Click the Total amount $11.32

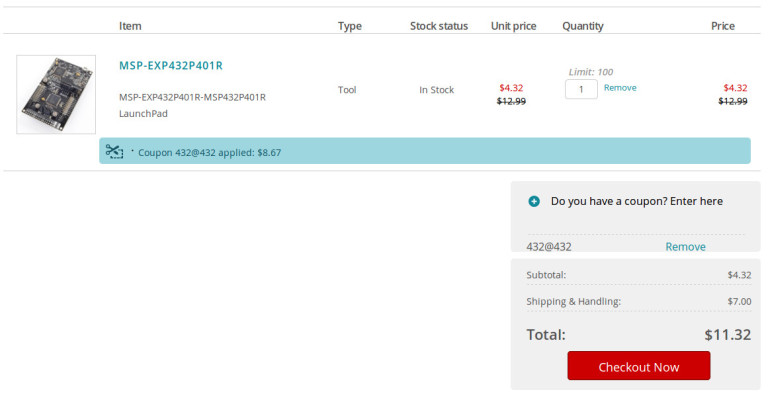click(x=727, y=335)
